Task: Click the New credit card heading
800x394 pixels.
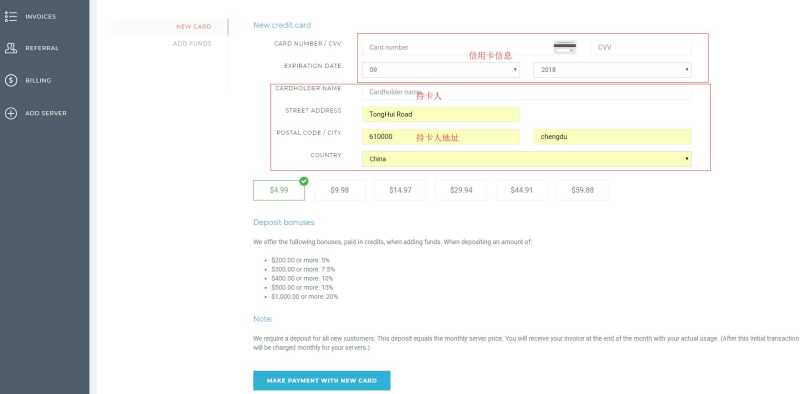Action: click(282, 25)
